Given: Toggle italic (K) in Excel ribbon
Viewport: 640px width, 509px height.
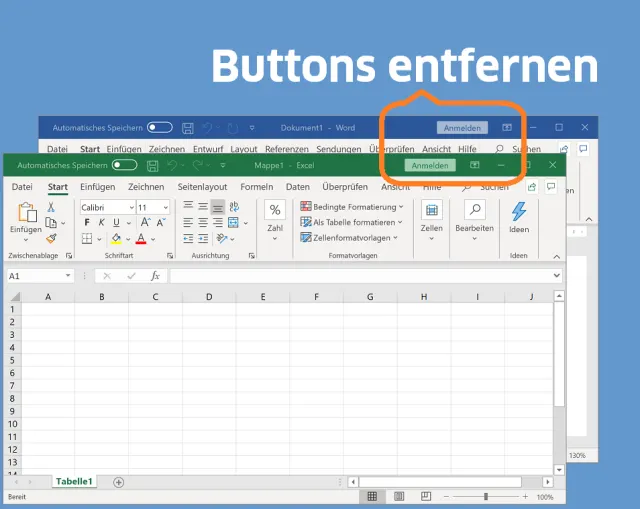Looking at the screenshot, I should [101, 222].
